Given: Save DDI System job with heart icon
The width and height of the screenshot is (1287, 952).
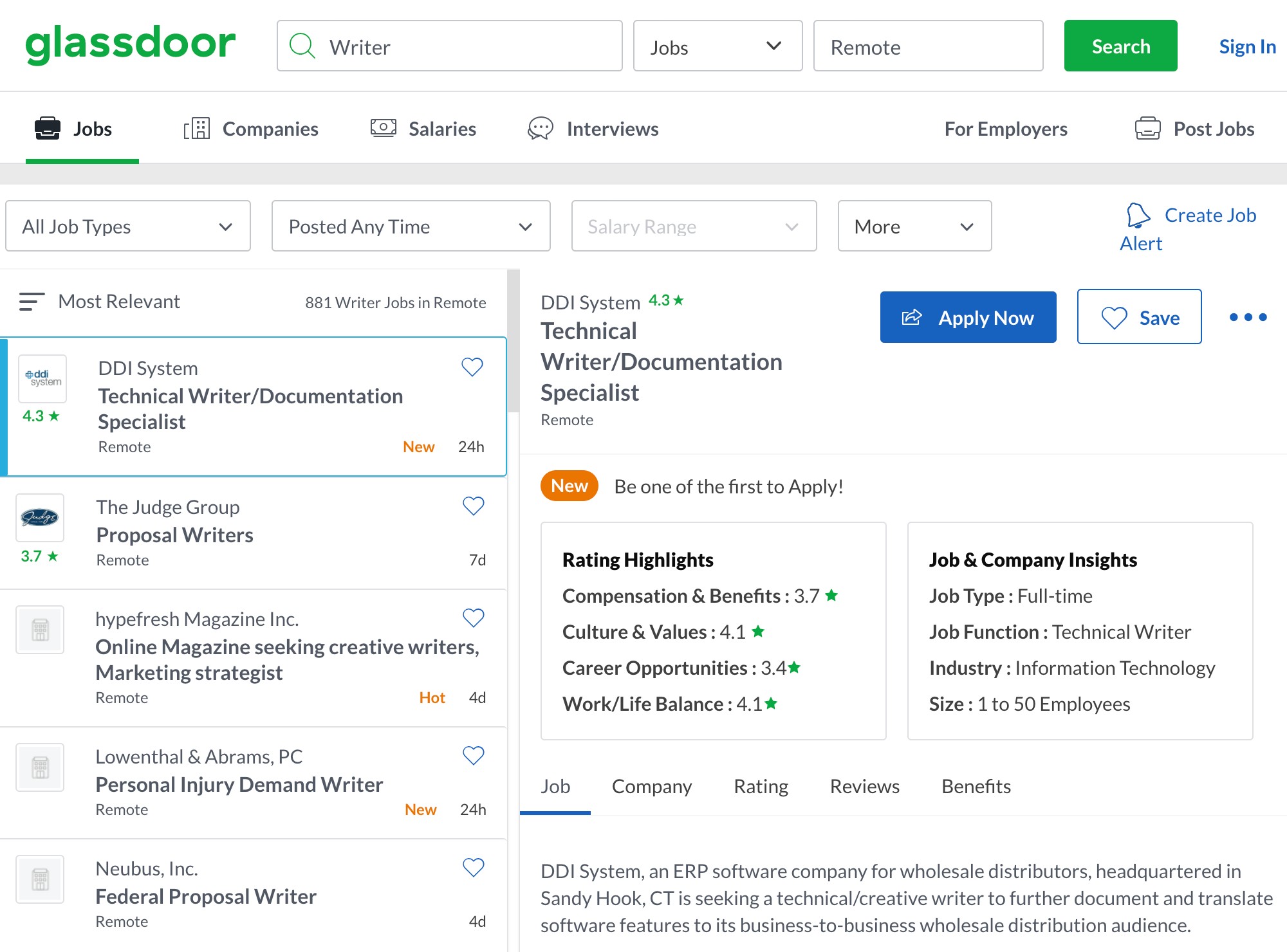Looking at the screenshot, I should (472, 367).
